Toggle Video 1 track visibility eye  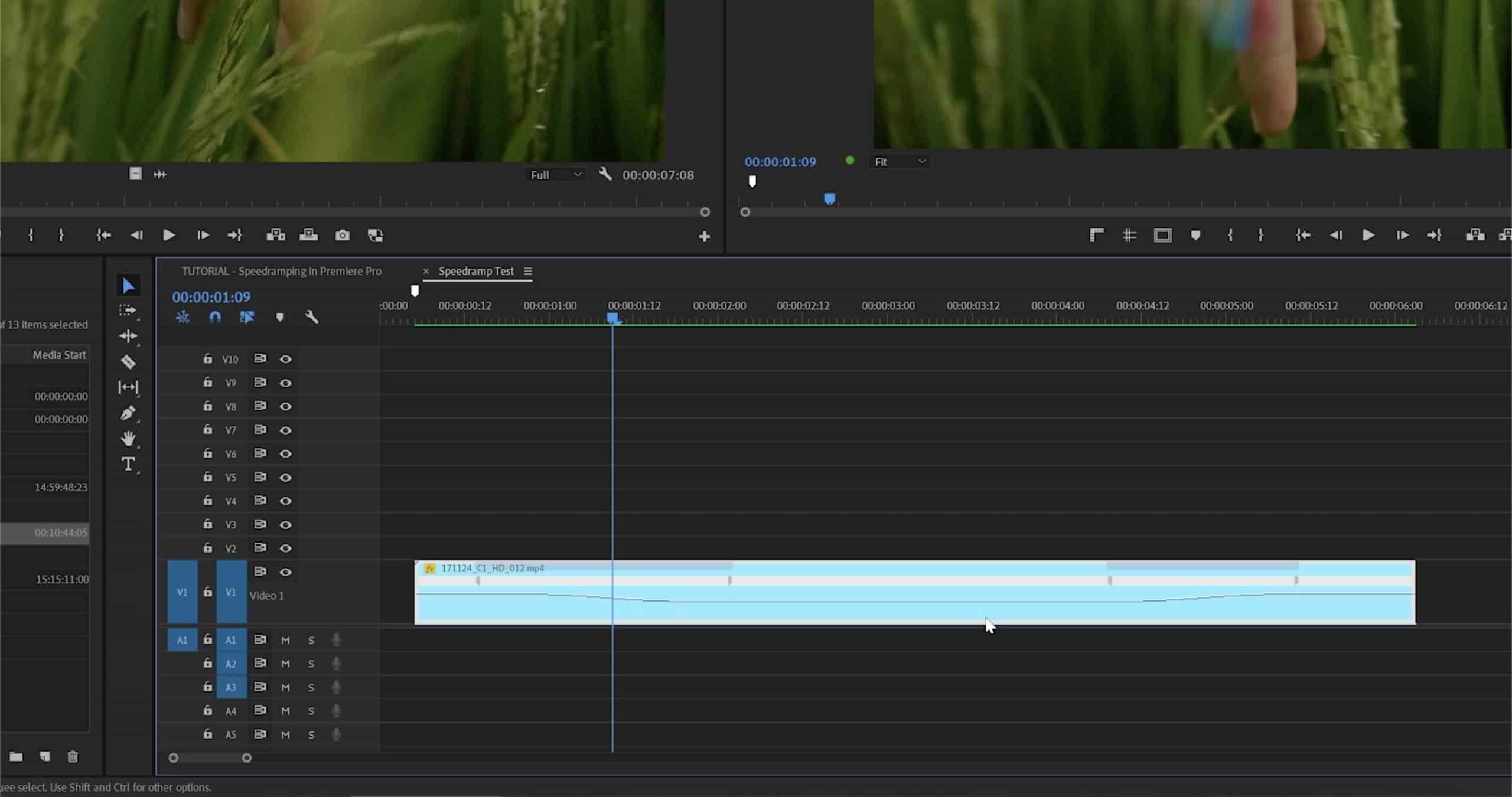pos(286,571)
